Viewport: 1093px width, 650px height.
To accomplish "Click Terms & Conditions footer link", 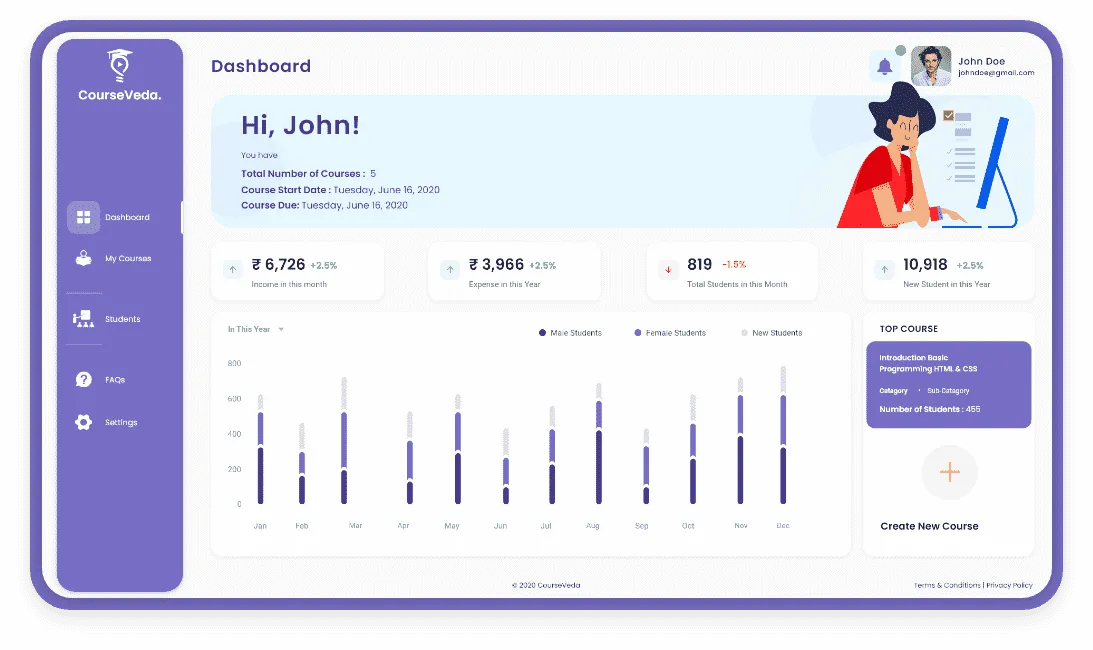I will pyautogui.click(x=947, y=585).
